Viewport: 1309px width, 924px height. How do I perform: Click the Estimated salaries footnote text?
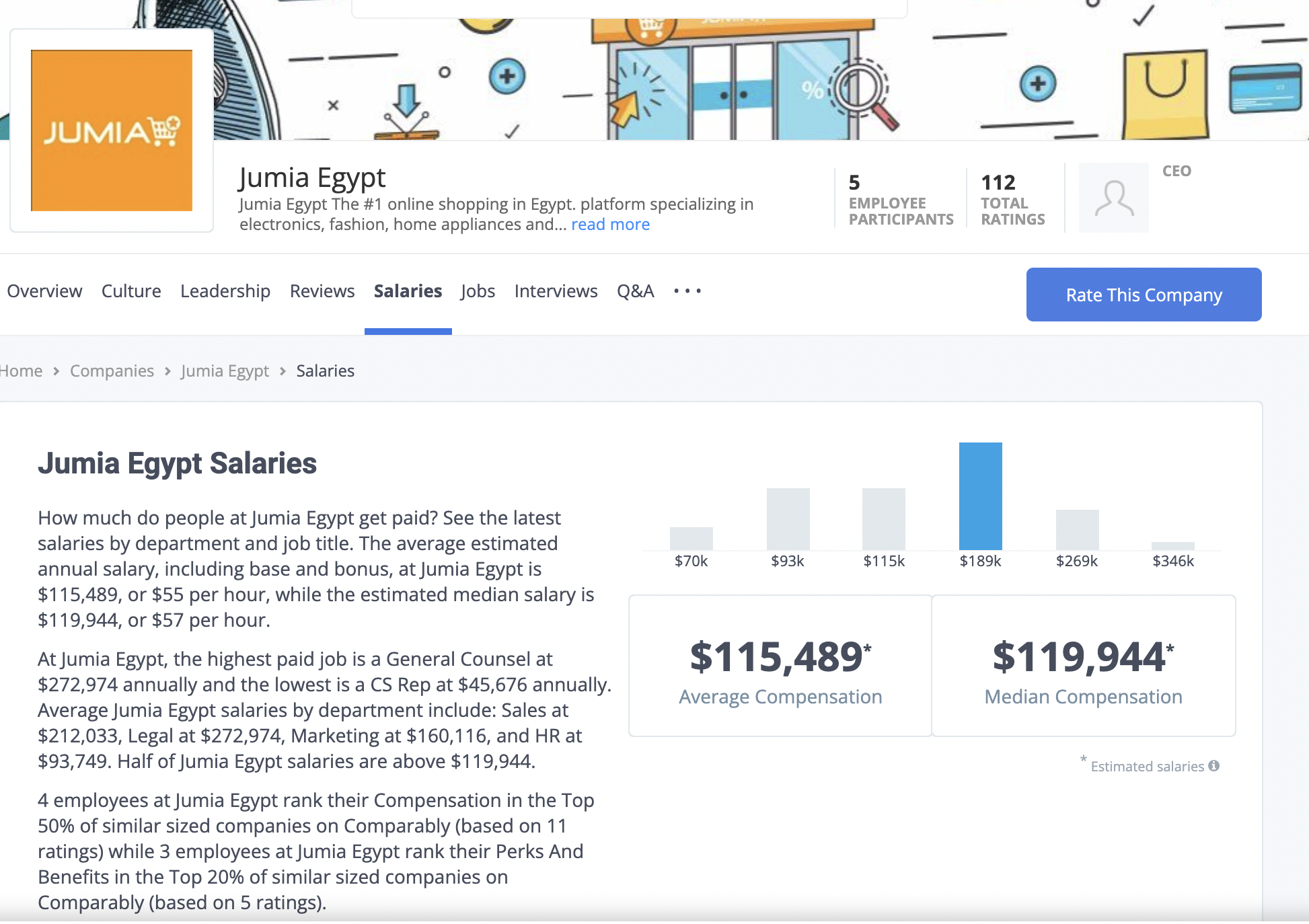[1147, 767]
